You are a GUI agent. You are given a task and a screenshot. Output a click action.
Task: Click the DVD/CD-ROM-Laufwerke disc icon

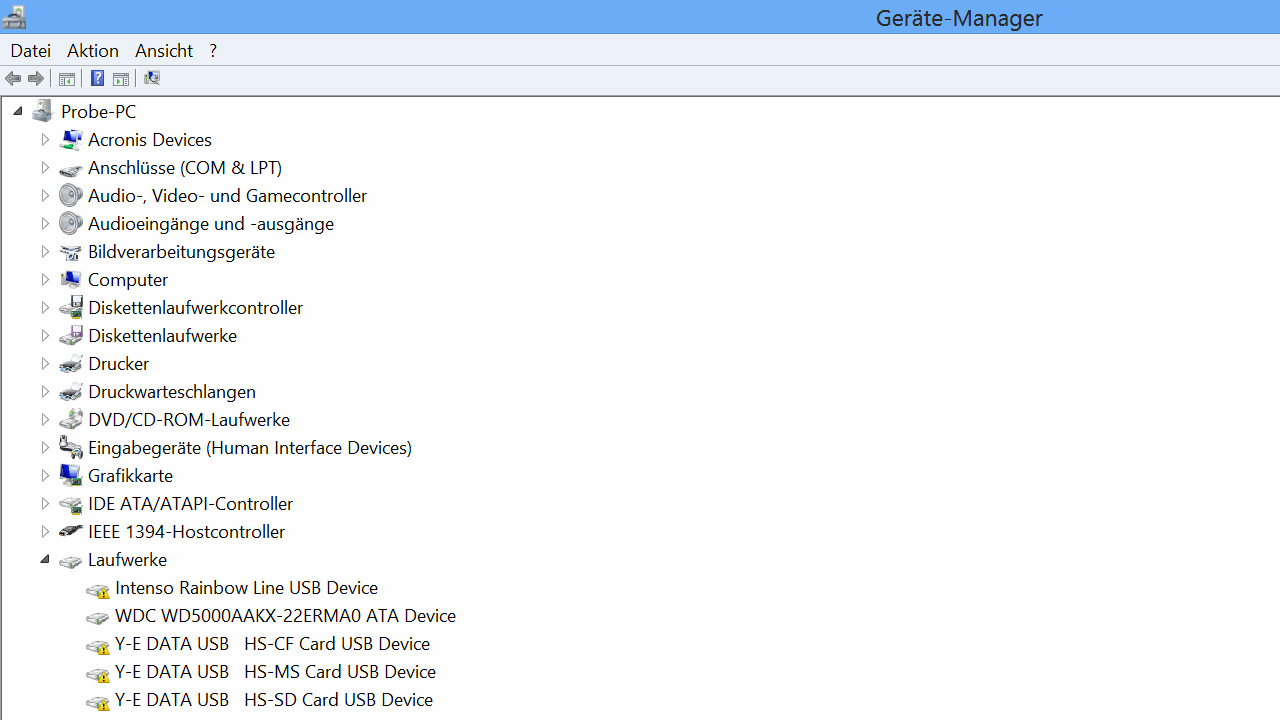point(70,419)
